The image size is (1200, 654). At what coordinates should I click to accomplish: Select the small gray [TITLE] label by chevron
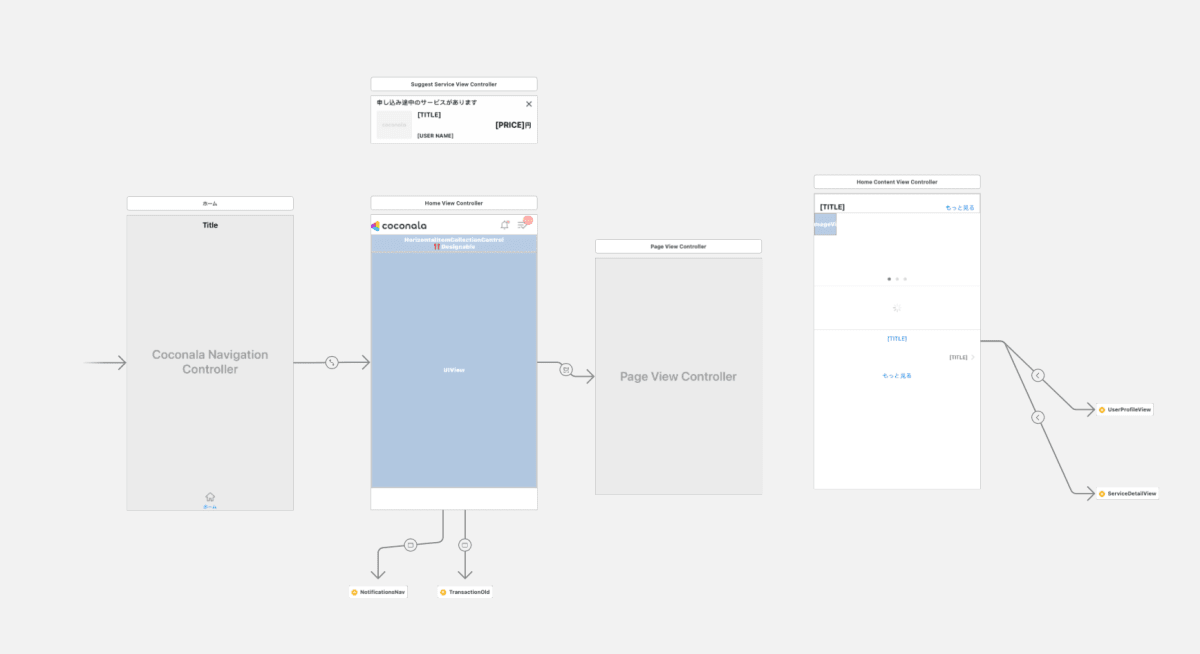point(958,357)
